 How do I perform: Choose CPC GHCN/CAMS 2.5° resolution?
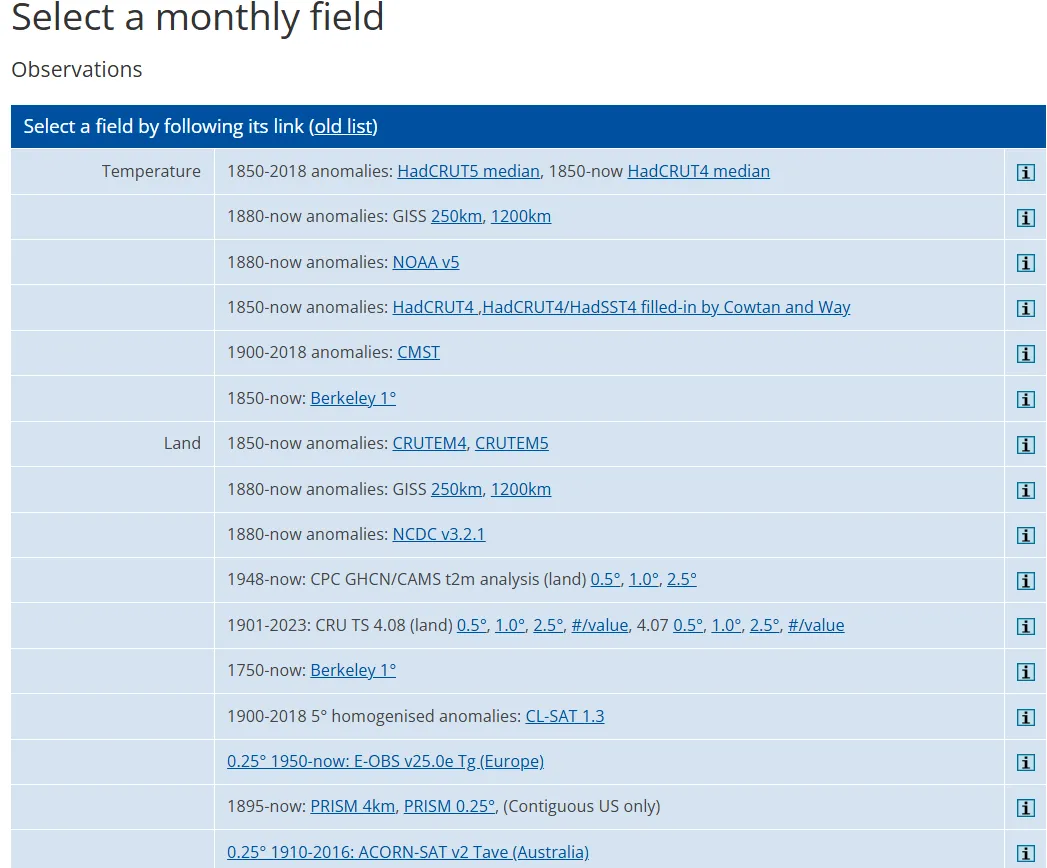682,580
